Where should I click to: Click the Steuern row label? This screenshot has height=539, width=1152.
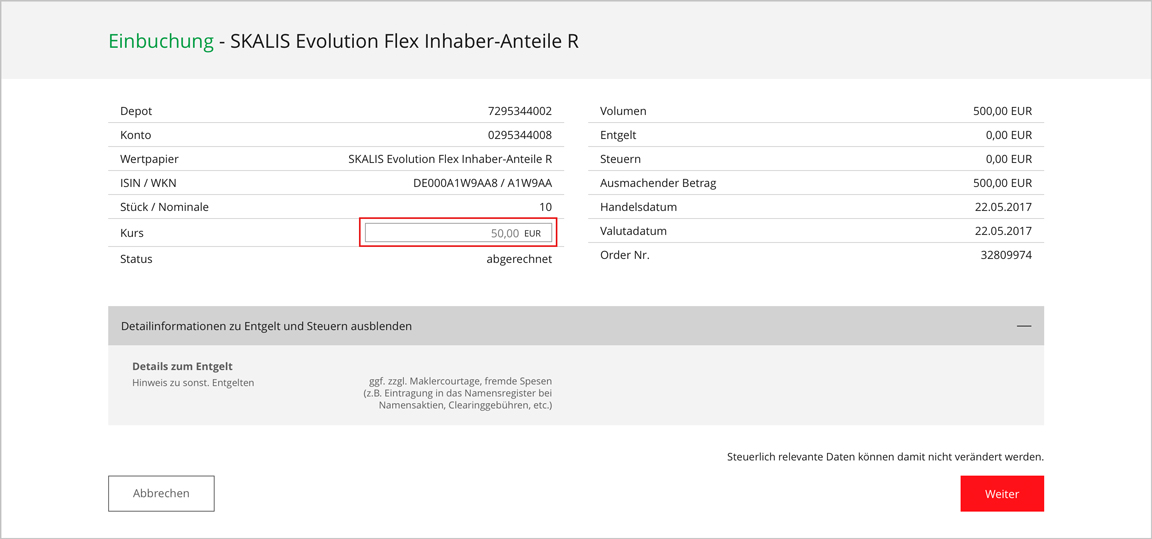(621, 159)
